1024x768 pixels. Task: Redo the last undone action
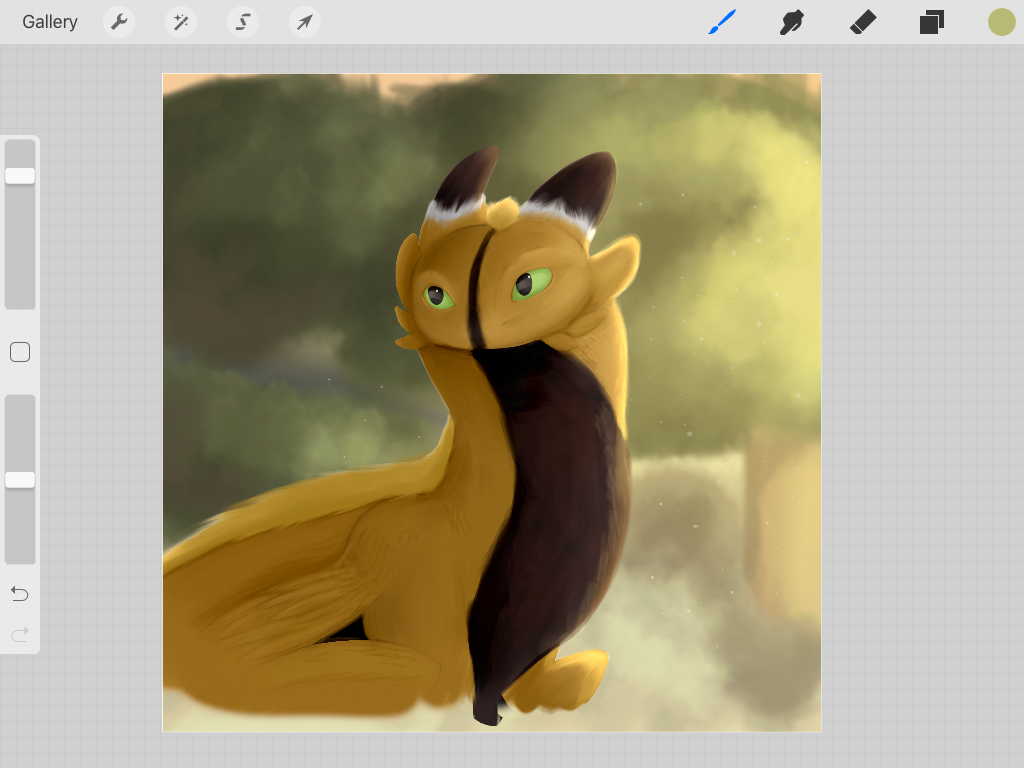coord(20,634)
